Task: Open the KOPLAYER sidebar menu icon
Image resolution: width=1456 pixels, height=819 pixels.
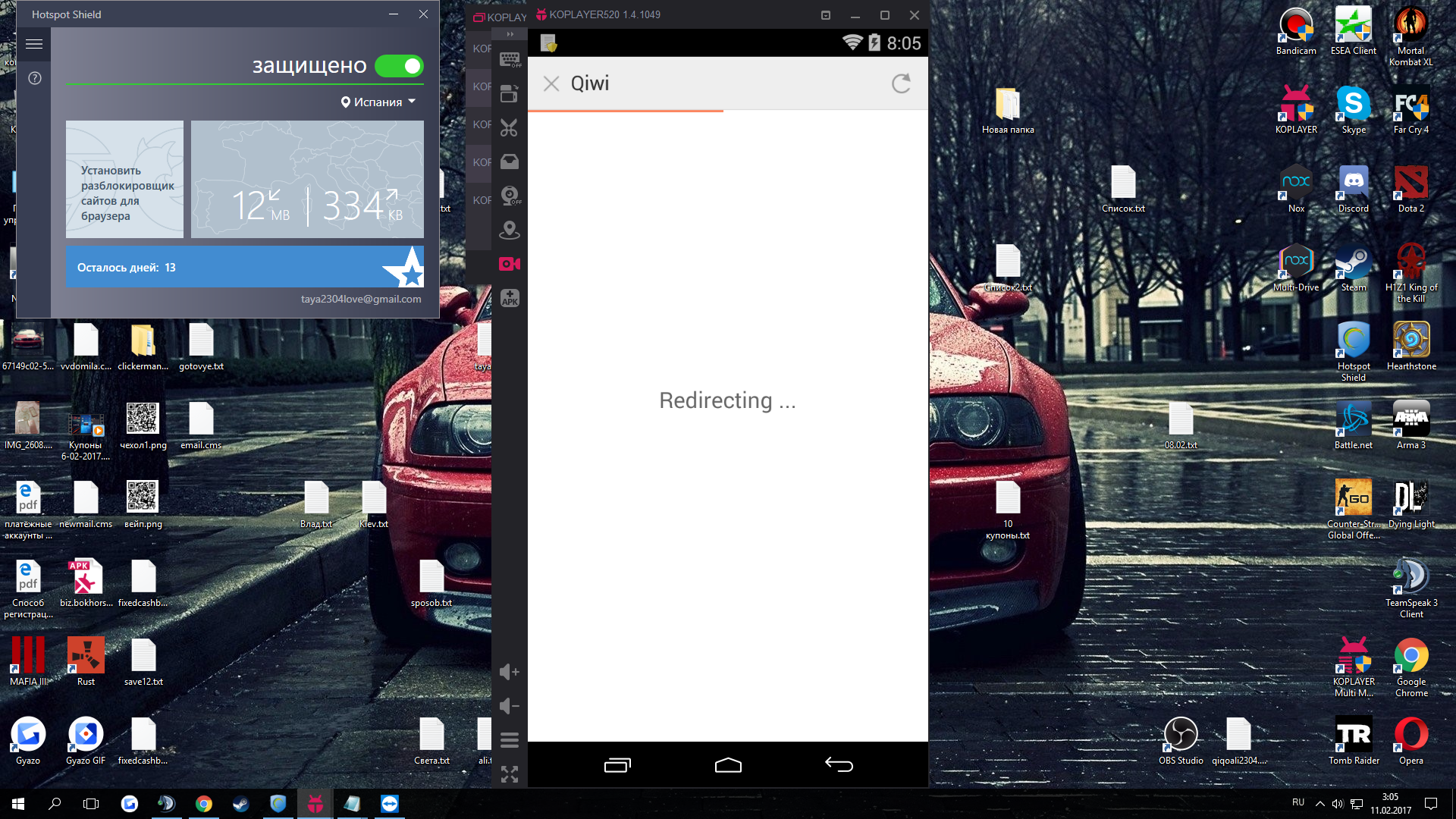Action: tap(510, 740)
